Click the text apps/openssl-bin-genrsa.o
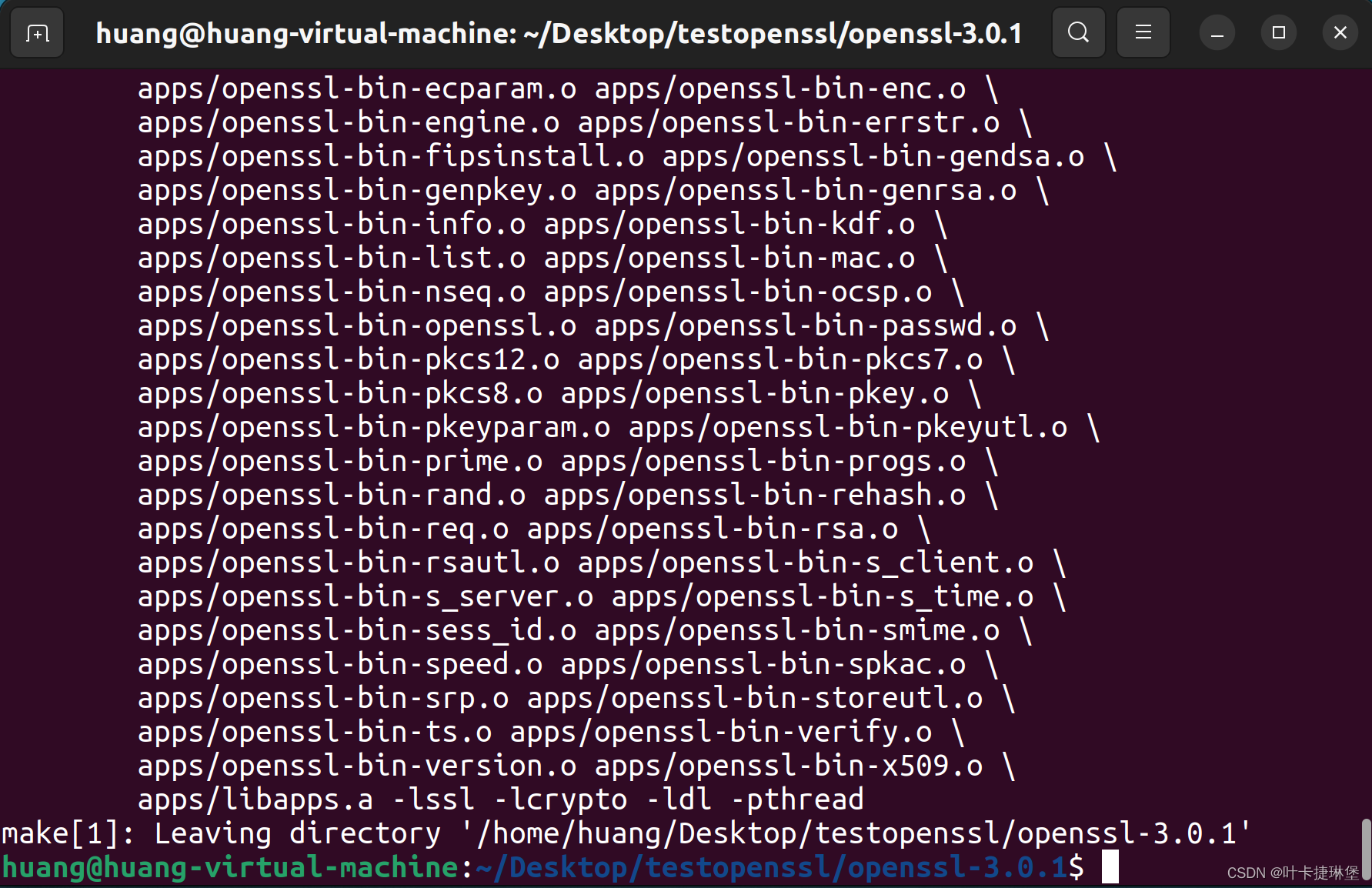Image resolution: width=1372 pixels, height=888 pixels. click(x=806, y=191)
